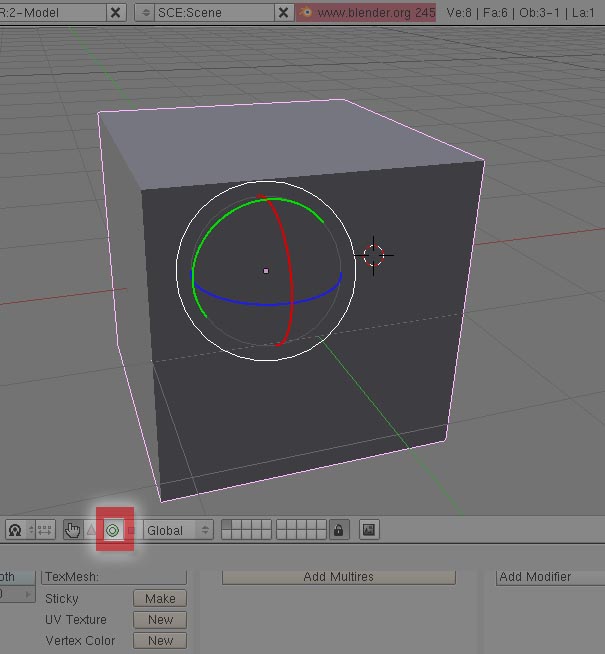Image resolution: width=605 pixels, height=654 pixels.
Task: Activate the first layer of the second layer grid
Action: [x=281, y=525]
